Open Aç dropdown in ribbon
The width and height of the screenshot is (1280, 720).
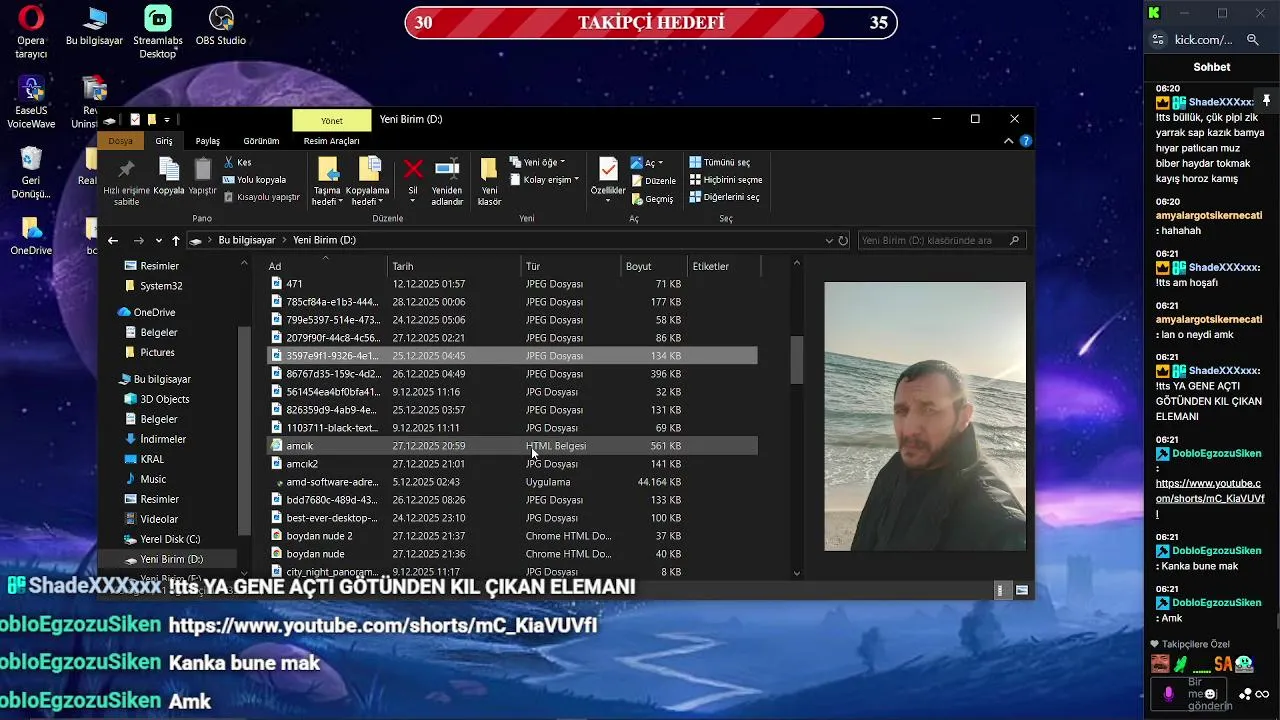(x=647, y=162)
